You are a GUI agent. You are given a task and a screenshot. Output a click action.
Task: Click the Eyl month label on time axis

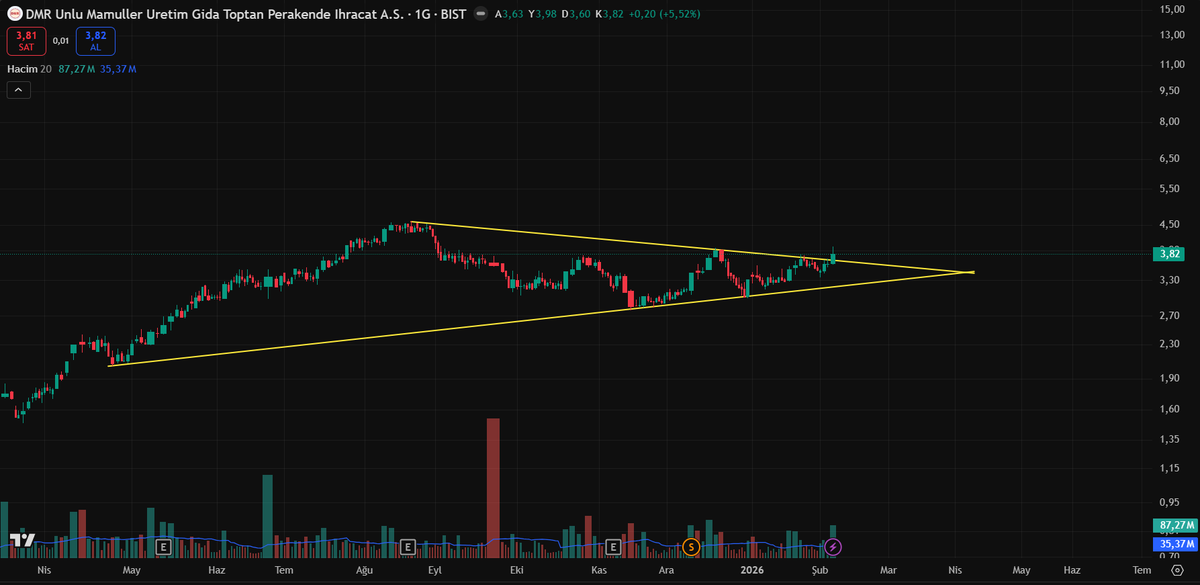(434, 570)
